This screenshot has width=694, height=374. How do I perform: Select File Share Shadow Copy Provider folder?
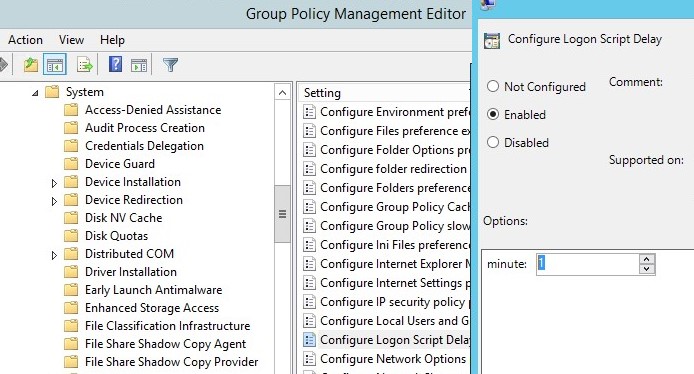(171, 362)
